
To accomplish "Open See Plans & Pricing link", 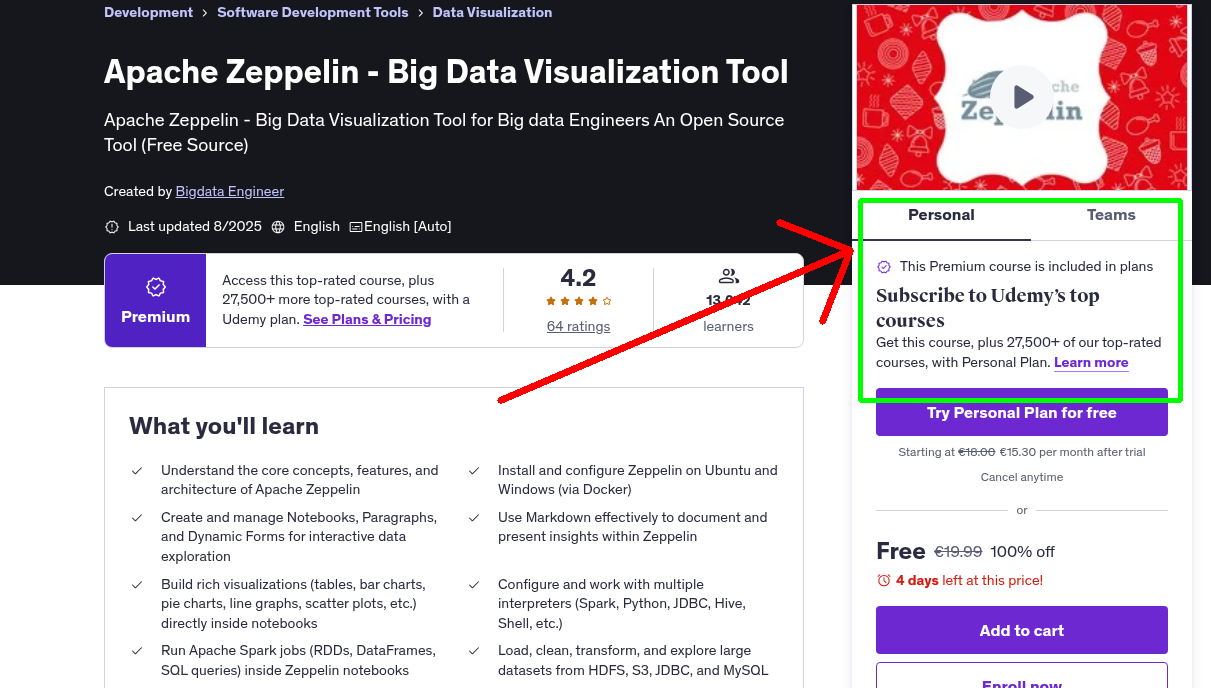I will pos(367,319).
